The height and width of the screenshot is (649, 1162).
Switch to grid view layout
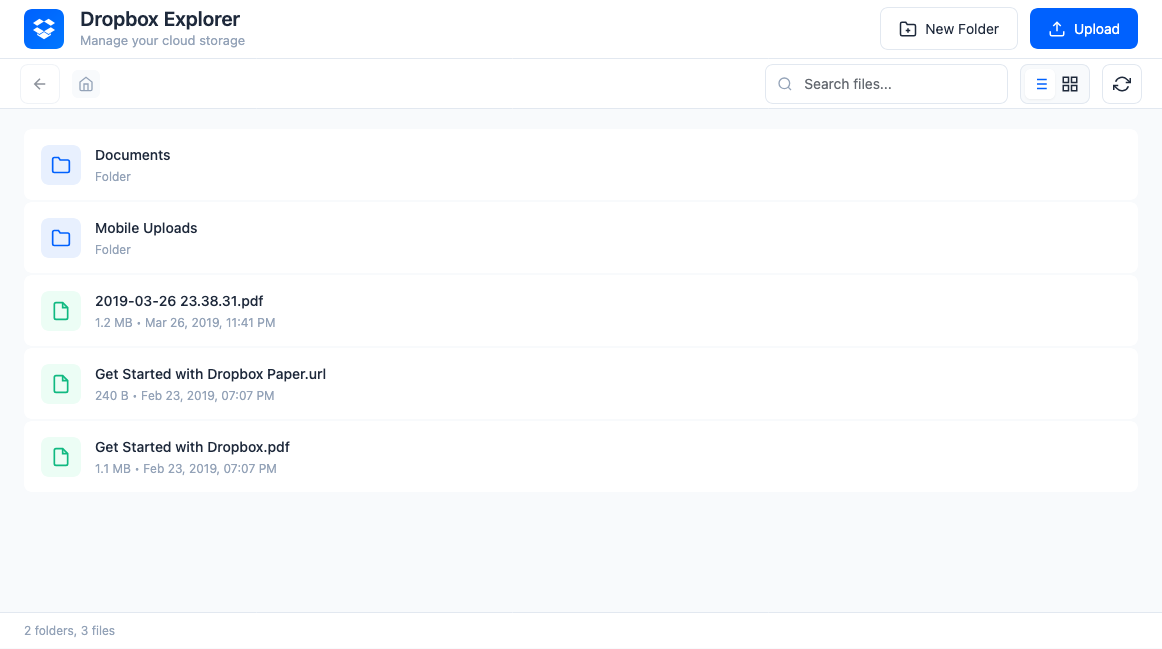click(1069, 84)
